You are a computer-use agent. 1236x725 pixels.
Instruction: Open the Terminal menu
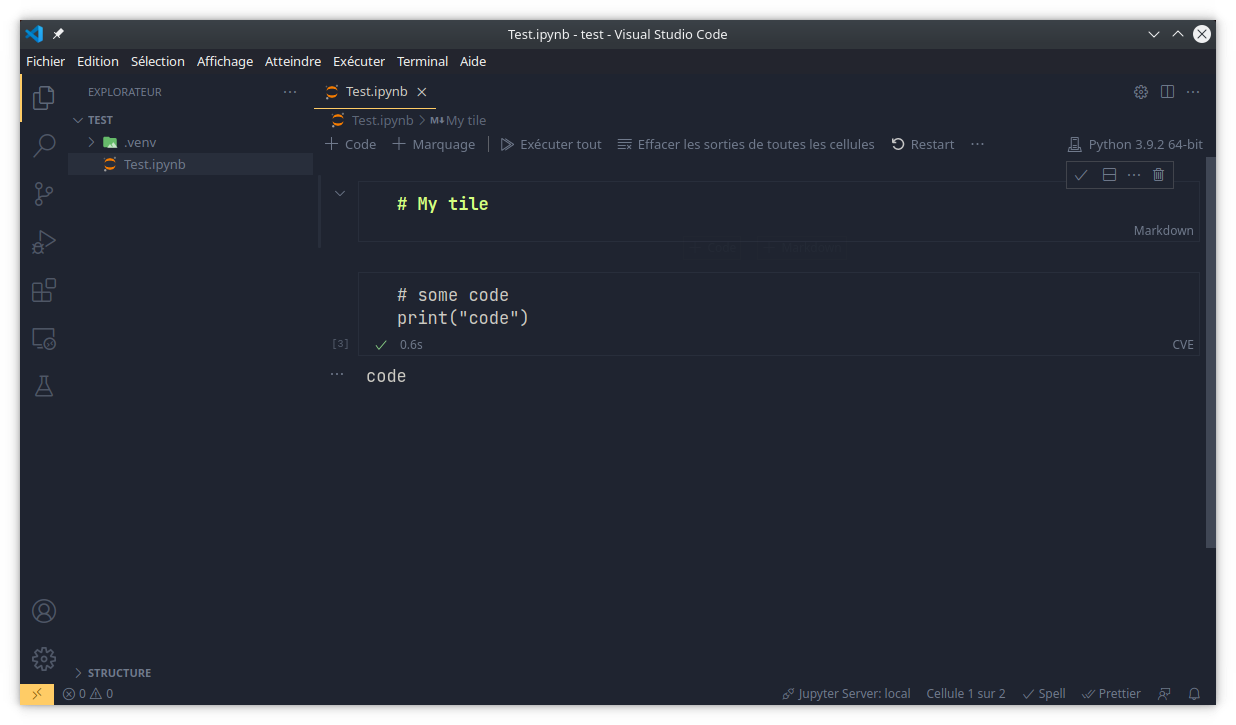point(423,61)
